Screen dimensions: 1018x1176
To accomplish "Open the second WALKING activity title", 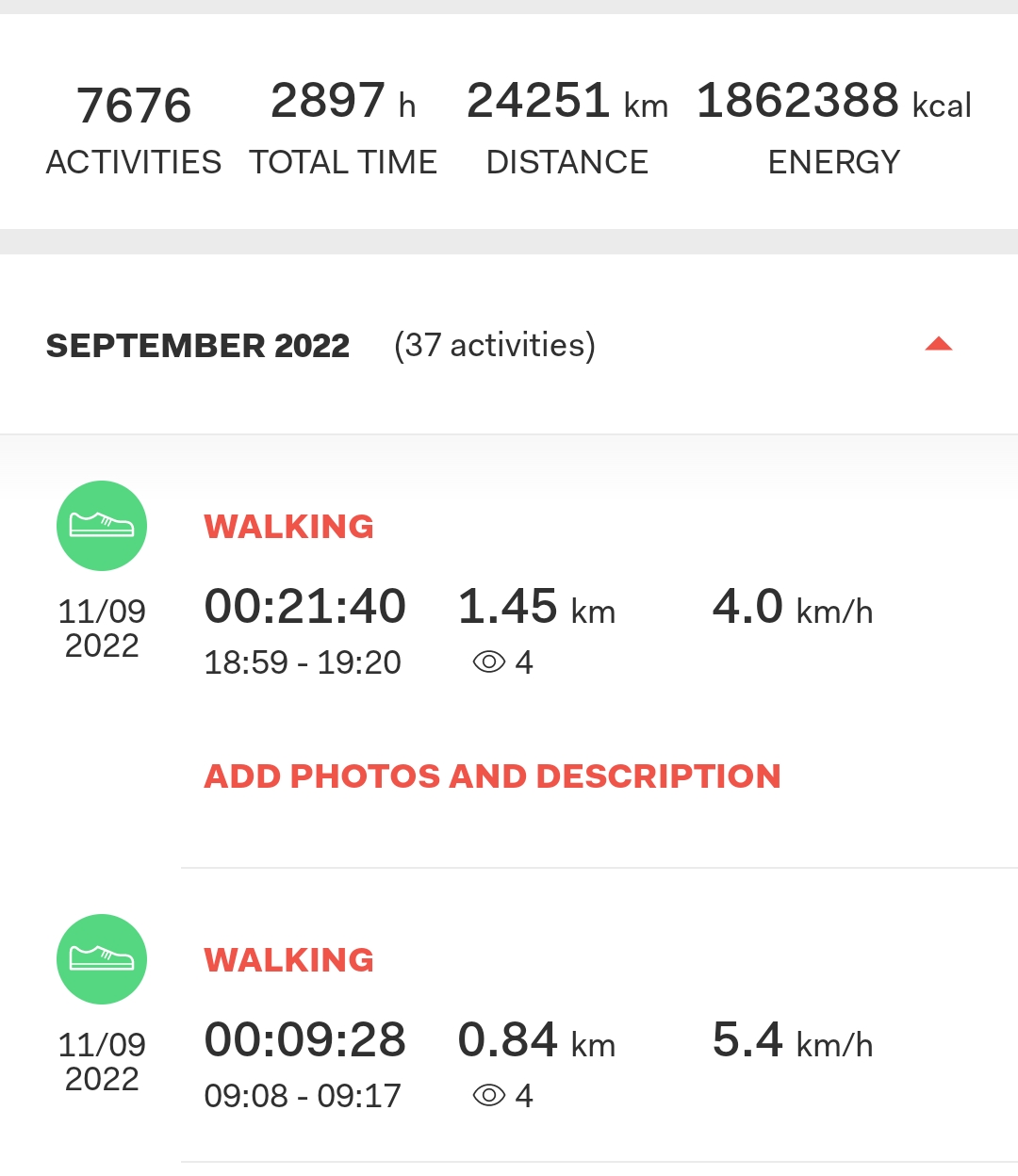I will point(289,959).
